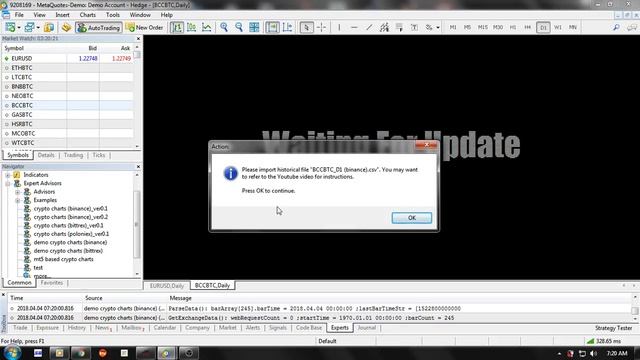Close the Action dialog with X
This screenshot has width=640, height=360.
[427, 145]
